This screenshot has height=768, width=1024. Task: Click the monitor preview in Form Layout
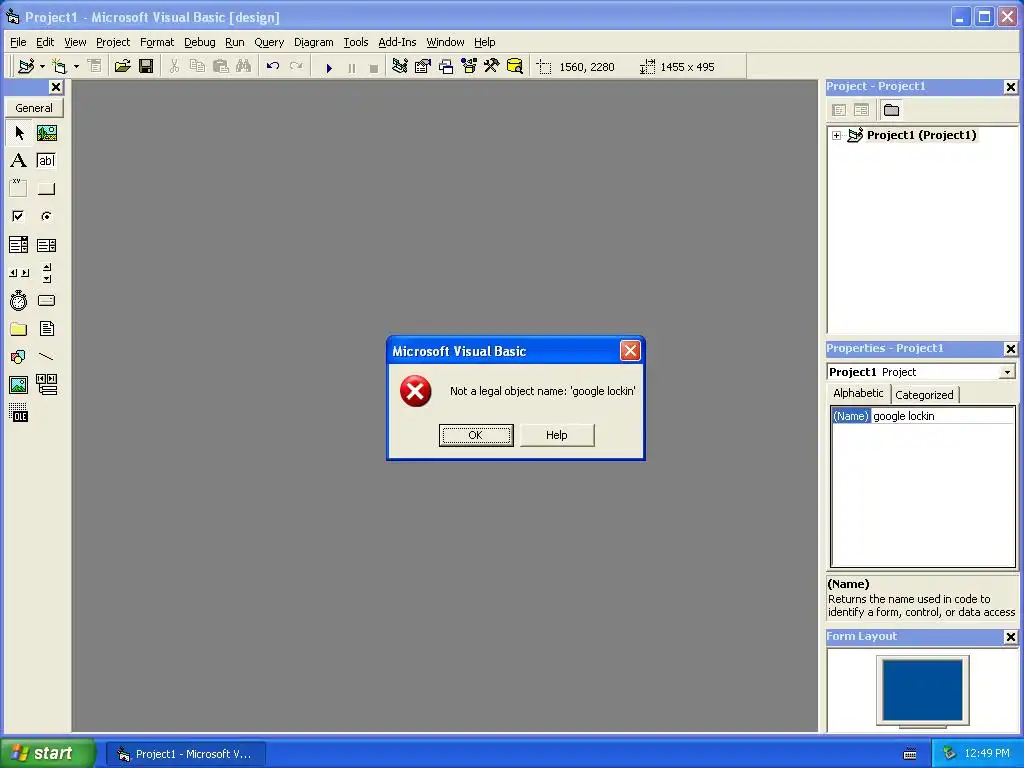922,690
